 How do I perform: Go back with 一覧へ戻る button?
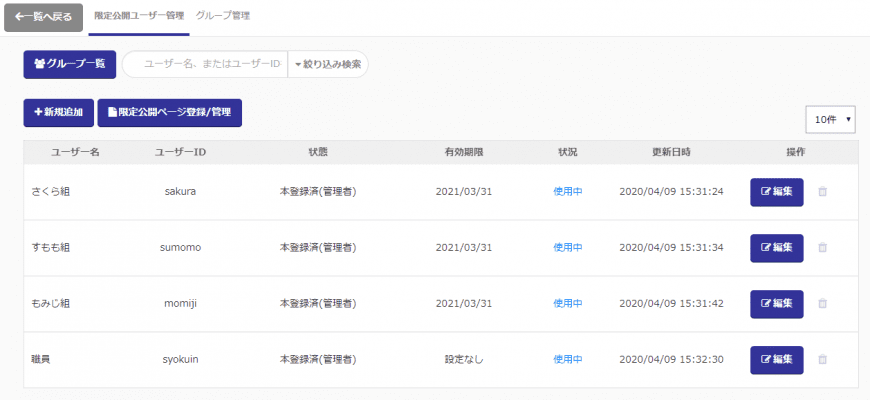coord(43,17)
